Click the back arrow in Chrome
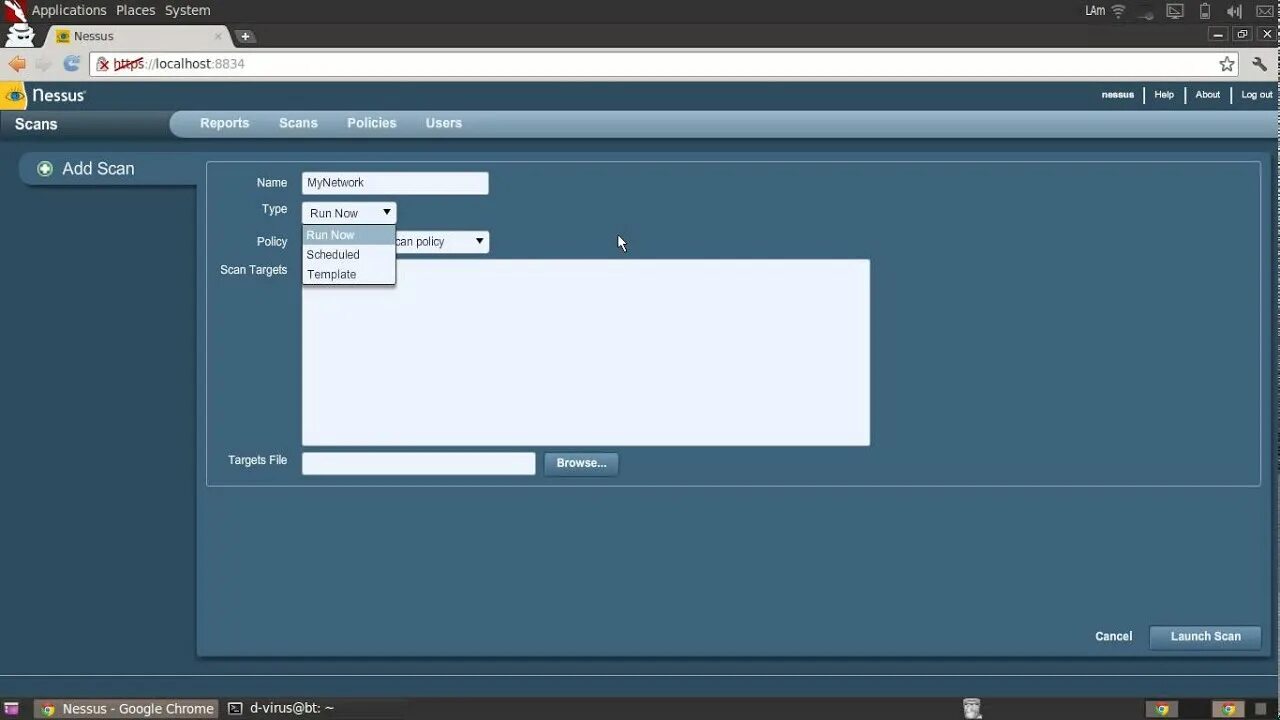This screenshot has width=1280, height=720. pyautogui.click(x=17, y=63)
